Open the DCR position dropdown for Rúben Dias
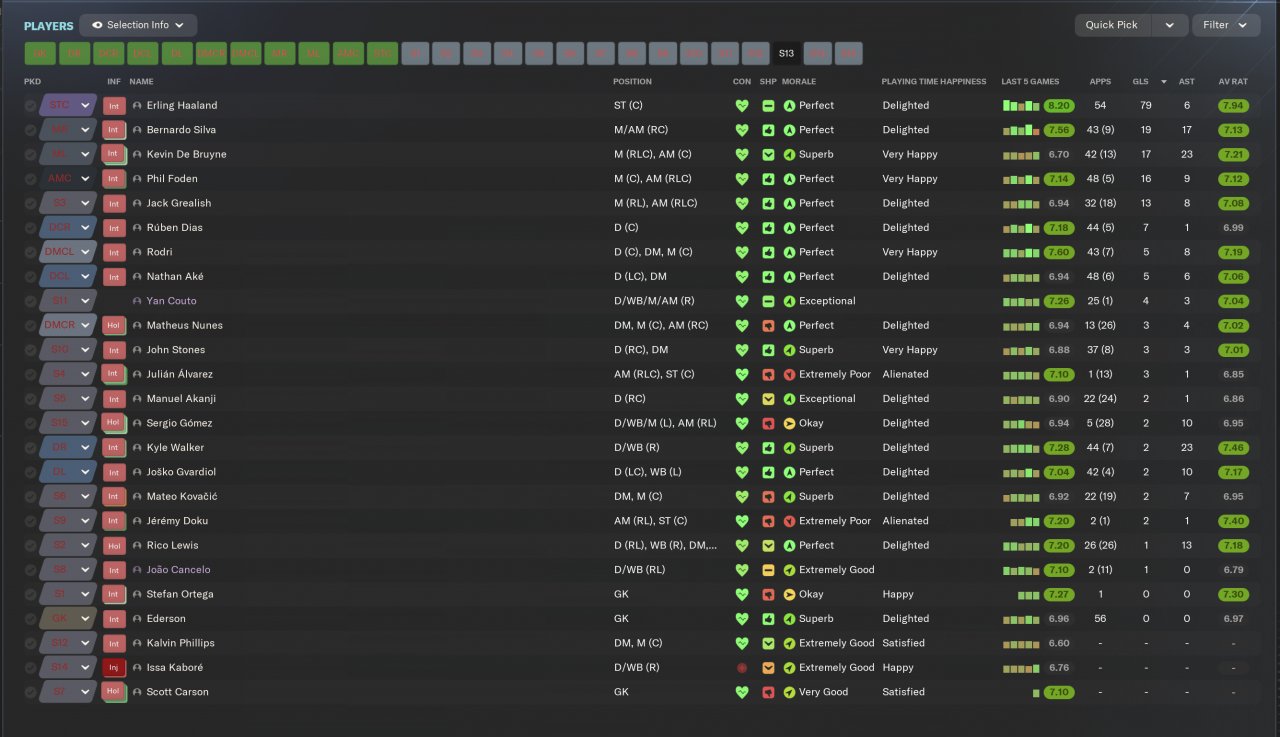 pyautogui.click(x=68, y=227)
